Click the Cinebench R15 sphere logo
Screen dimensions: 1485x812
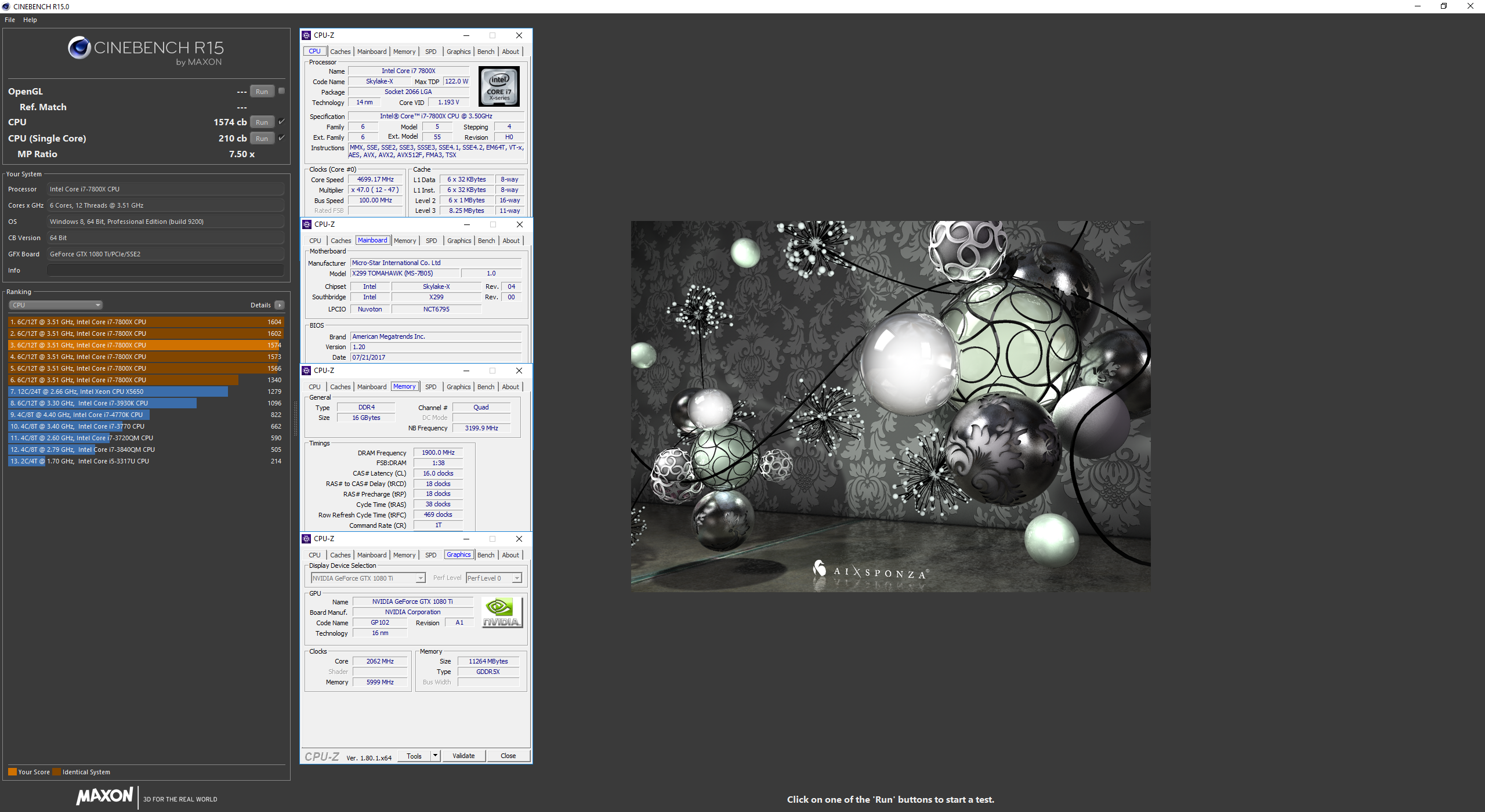[79, 48]
